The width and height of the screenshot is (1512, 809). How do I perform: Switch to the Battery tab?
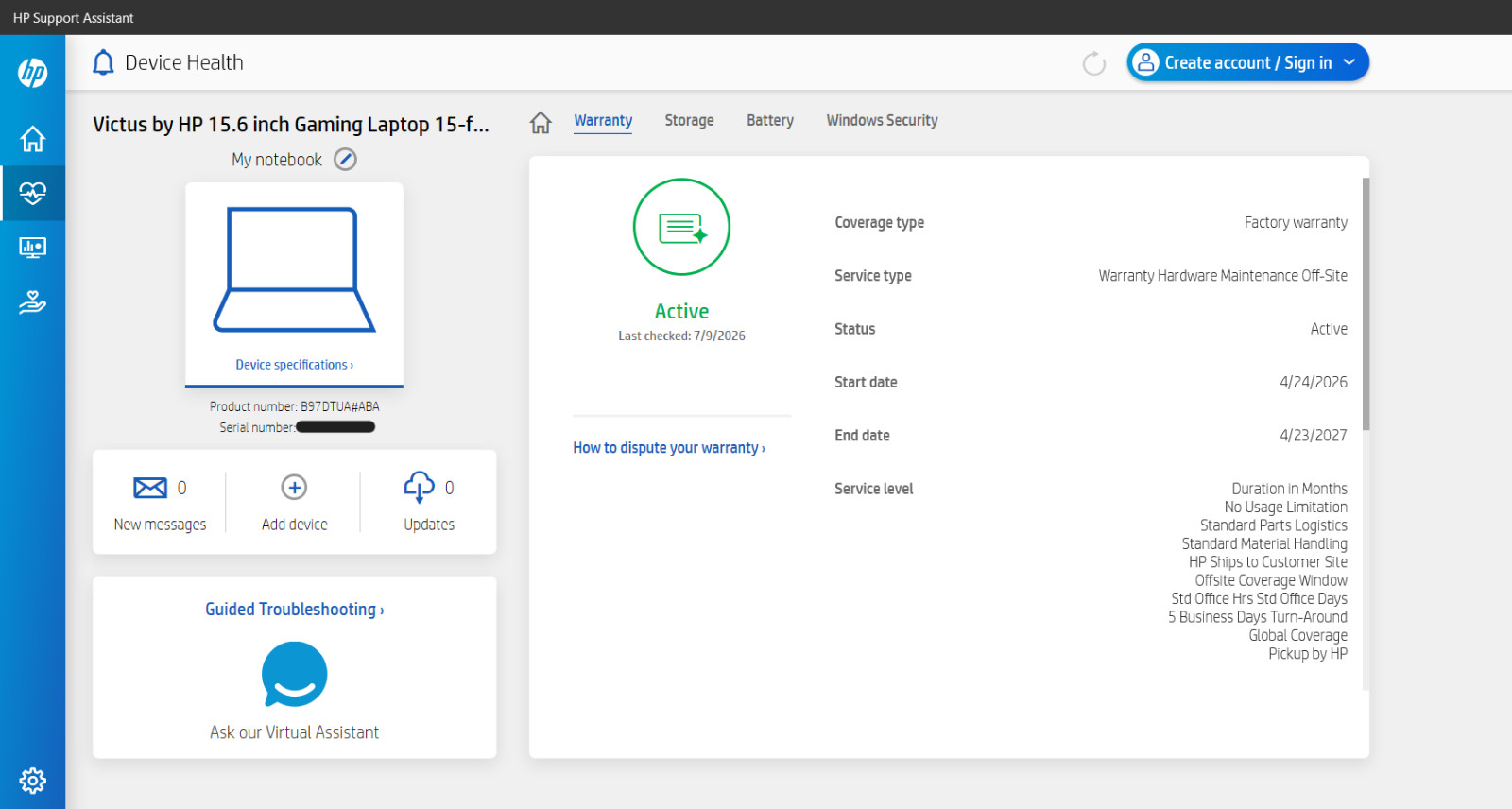[770, 120]
